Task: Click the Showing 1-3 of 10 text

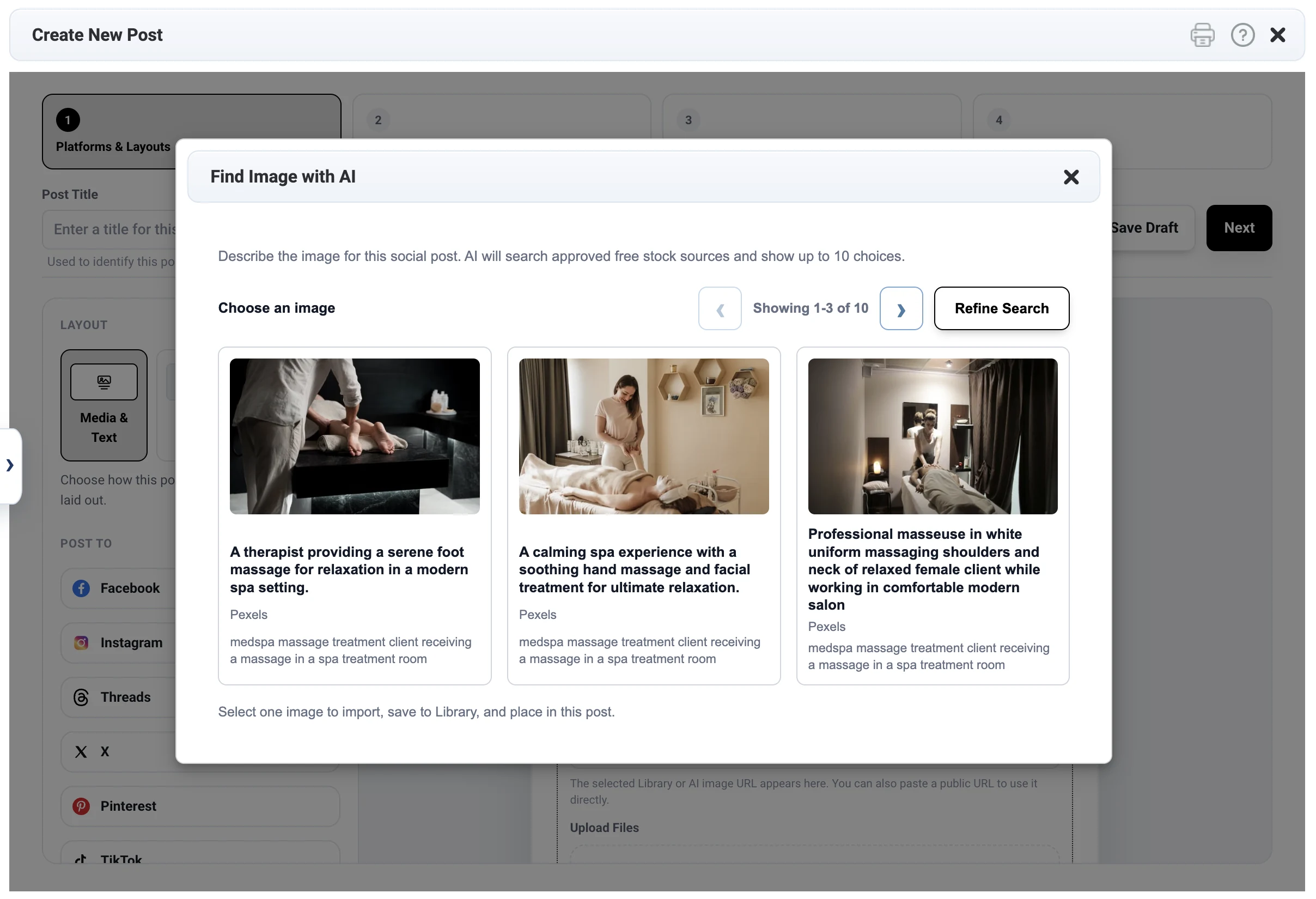Action: tap(811, 308)
